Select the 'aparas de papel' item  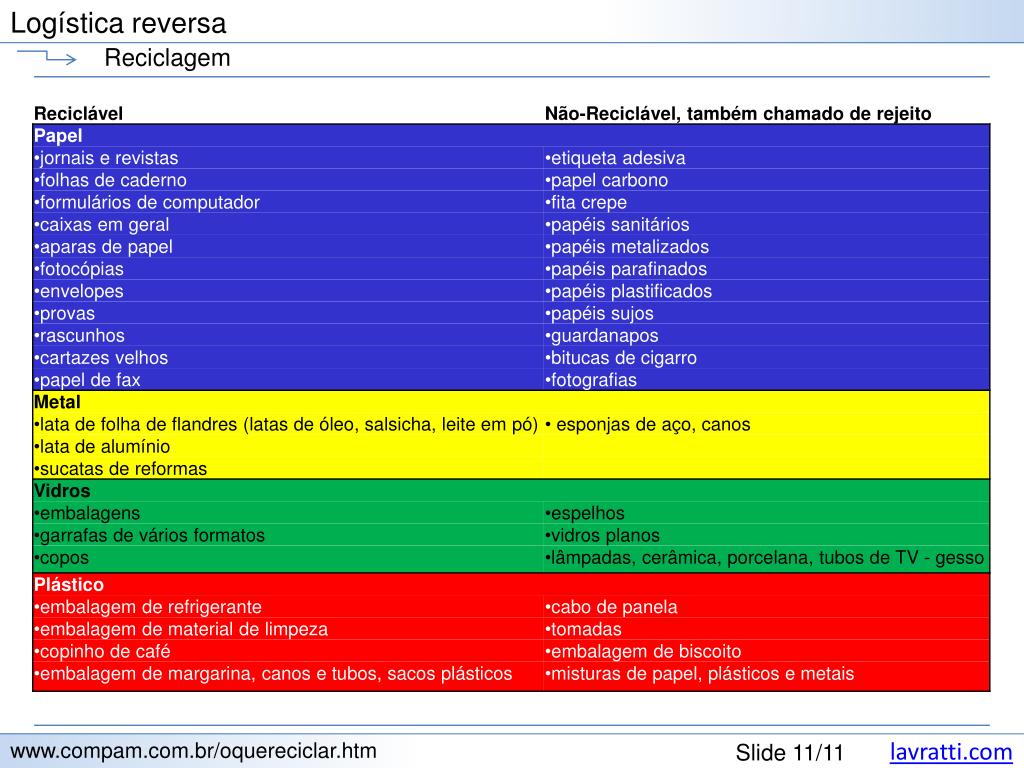click(x=103, y=247)
